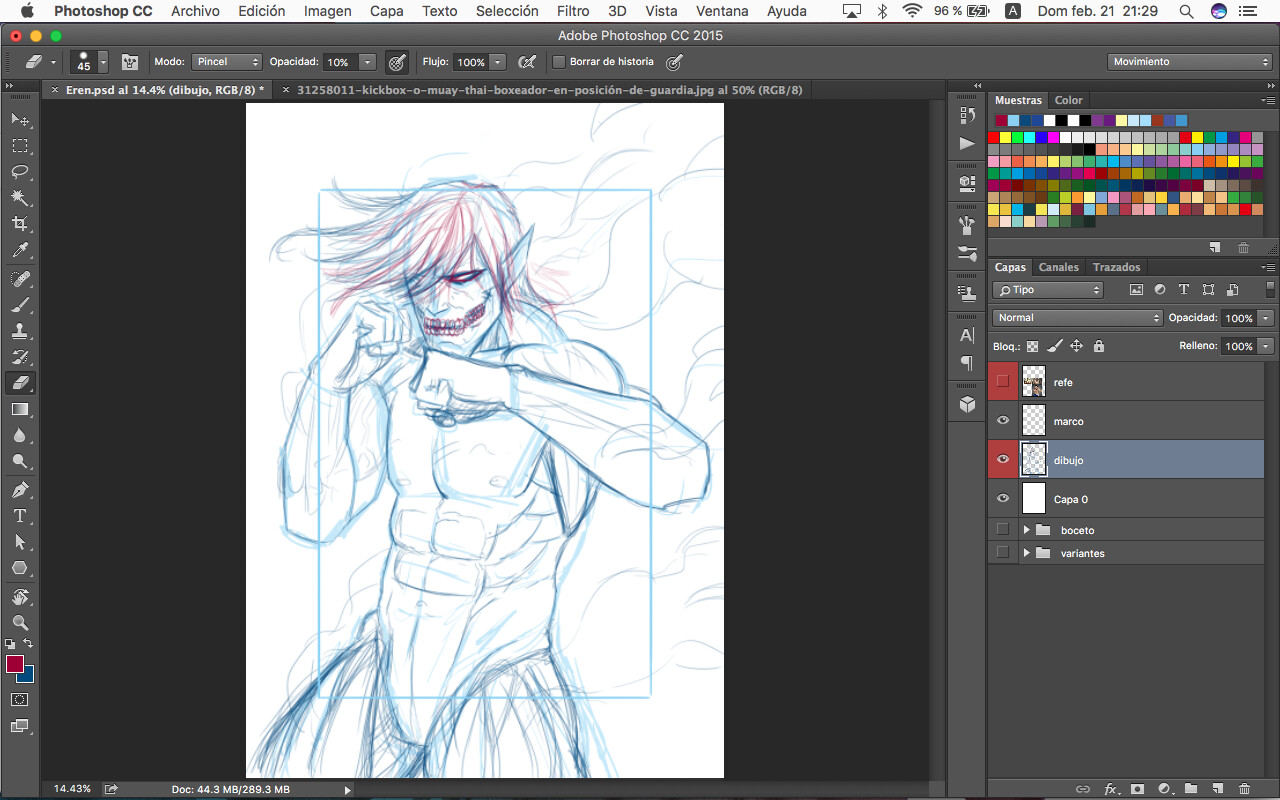1280x800 pixels.
Task: Select the History Brush tool
Action: [20, 357]
